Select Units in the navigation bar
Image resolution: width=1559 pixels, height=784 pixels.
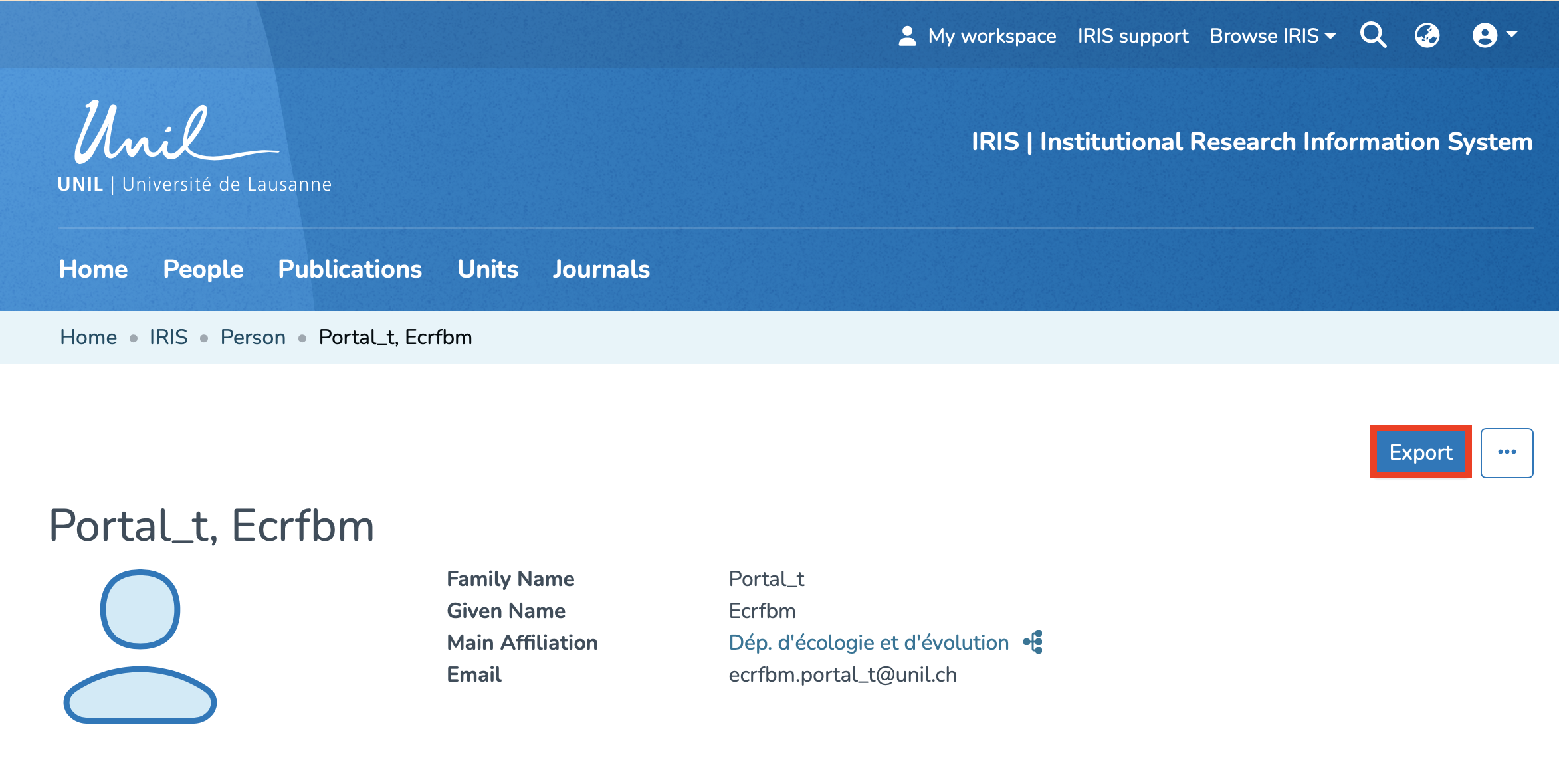(487, 269)
